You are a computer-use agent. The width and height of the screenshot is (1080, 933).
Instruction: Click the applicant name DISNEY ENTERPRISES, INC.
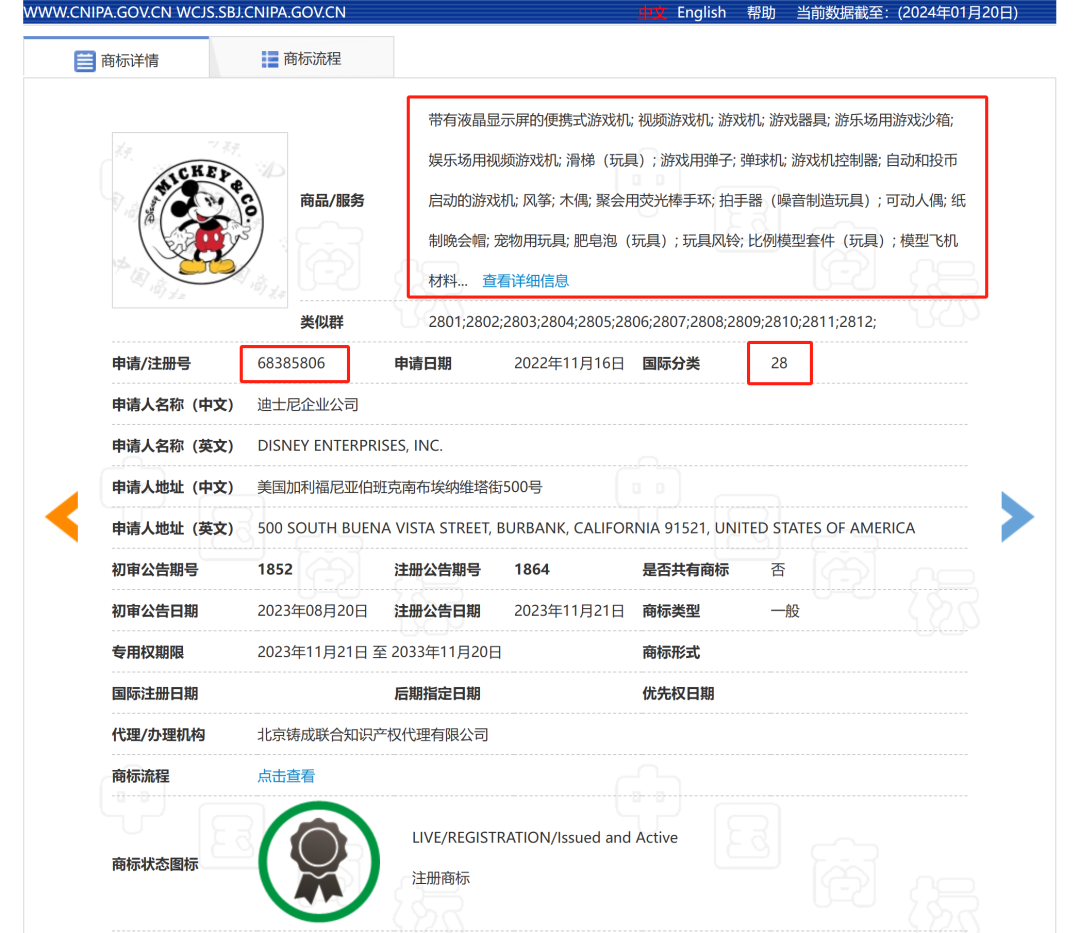click(x=350, y=446)
